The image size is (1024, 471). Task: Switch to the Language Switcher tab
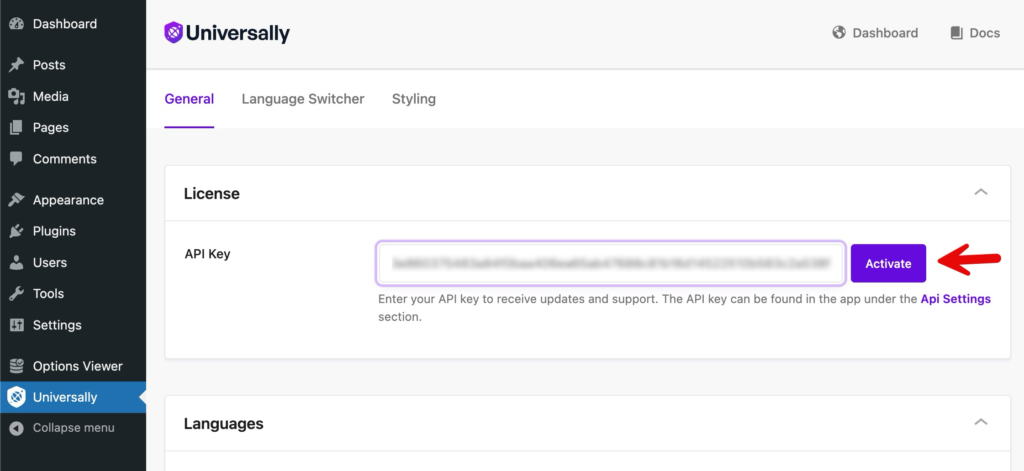303,99
